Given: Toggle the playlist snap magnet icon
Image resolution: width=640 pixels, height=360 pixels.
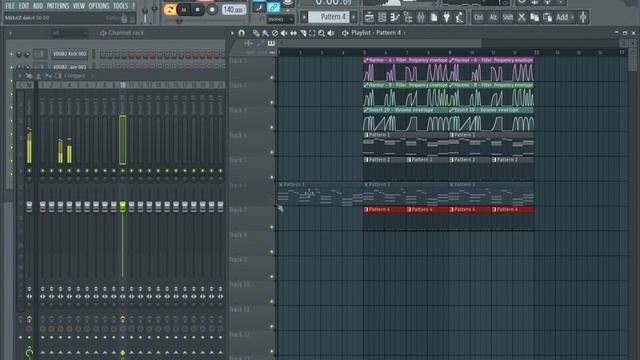Looking at the screenshot, I should [242, 33].
